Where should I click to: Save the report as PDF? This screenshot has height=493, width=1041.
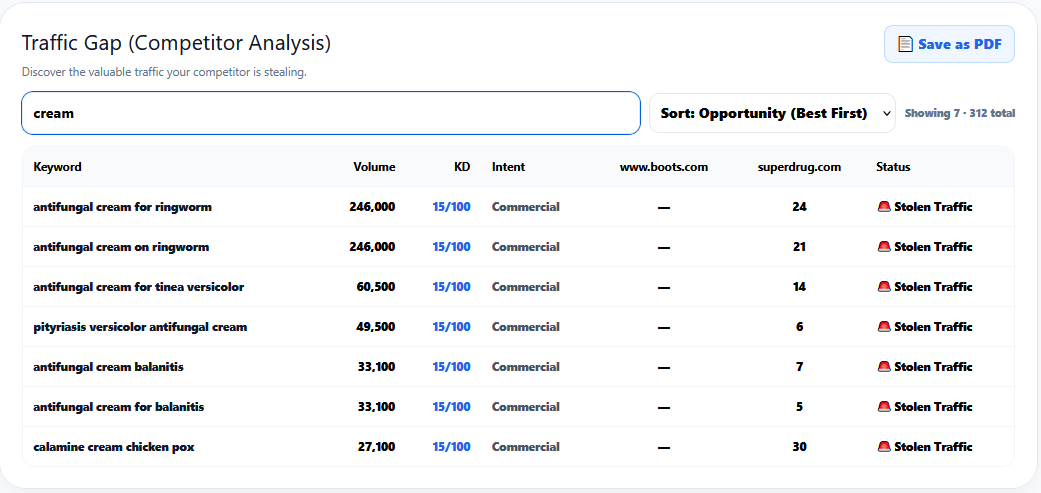(x=949, y=44)
